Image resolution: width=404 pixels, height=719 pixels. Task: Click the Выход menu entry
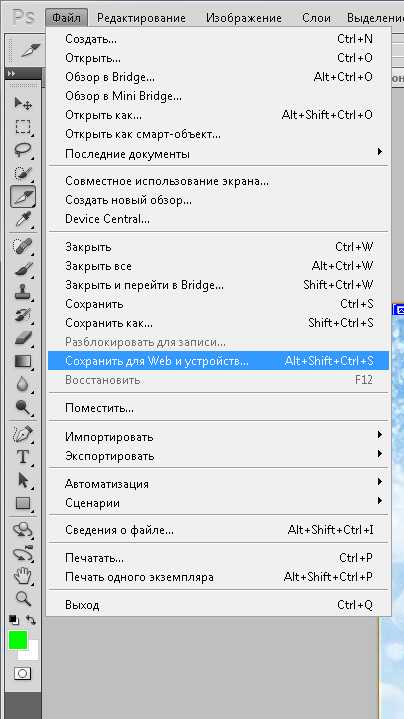coord(218,605)
